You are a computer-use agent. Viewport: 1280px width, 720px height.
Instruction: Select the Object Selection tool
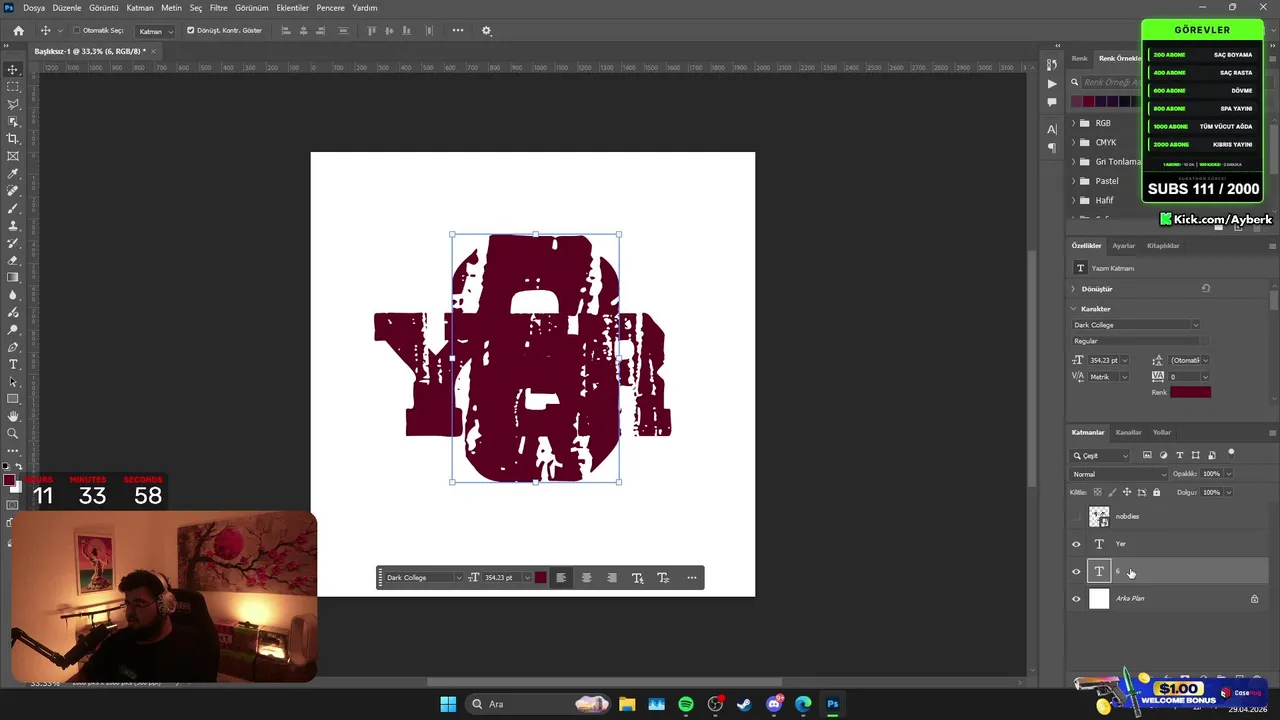tap(13, 121)
